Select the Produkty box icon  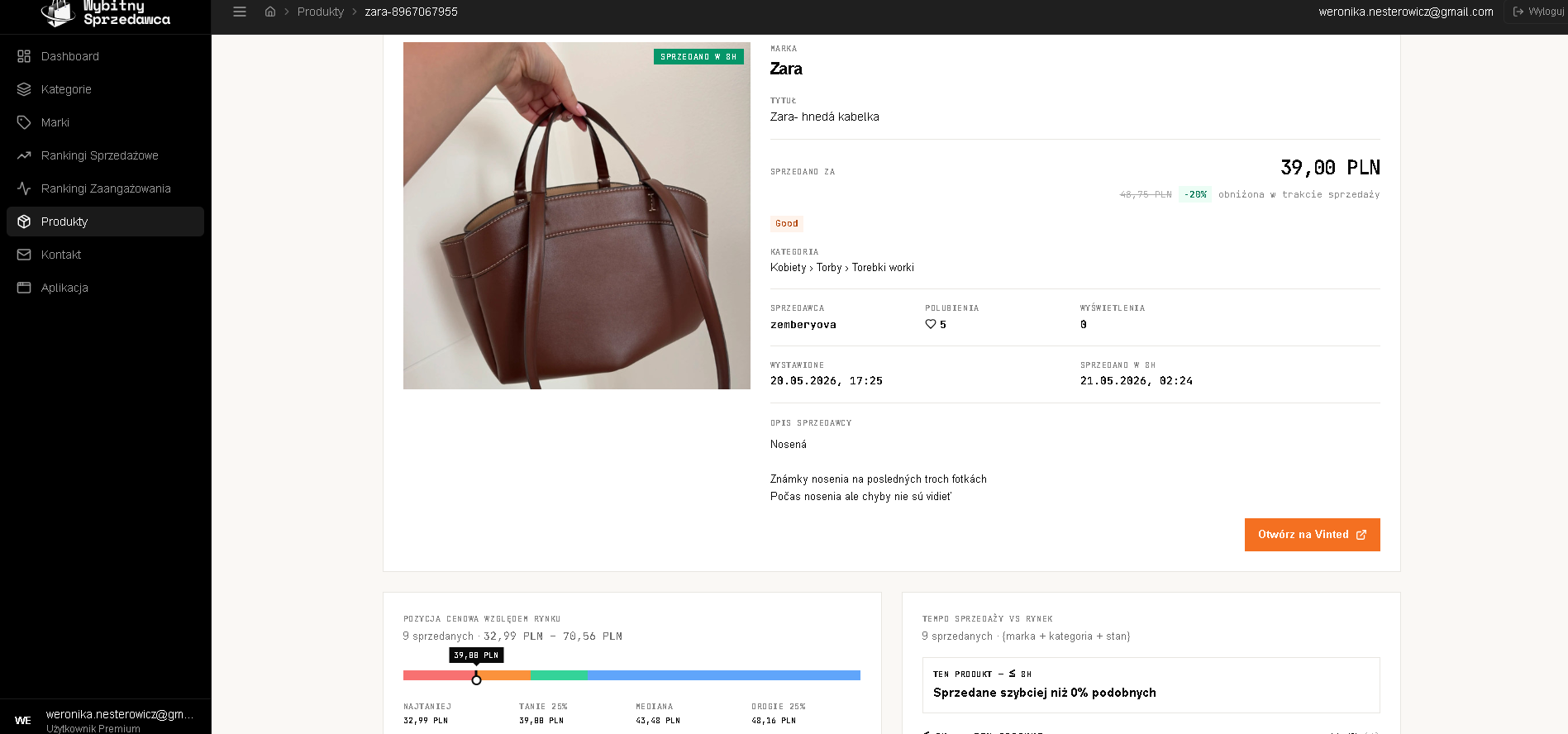click(24, 222)
